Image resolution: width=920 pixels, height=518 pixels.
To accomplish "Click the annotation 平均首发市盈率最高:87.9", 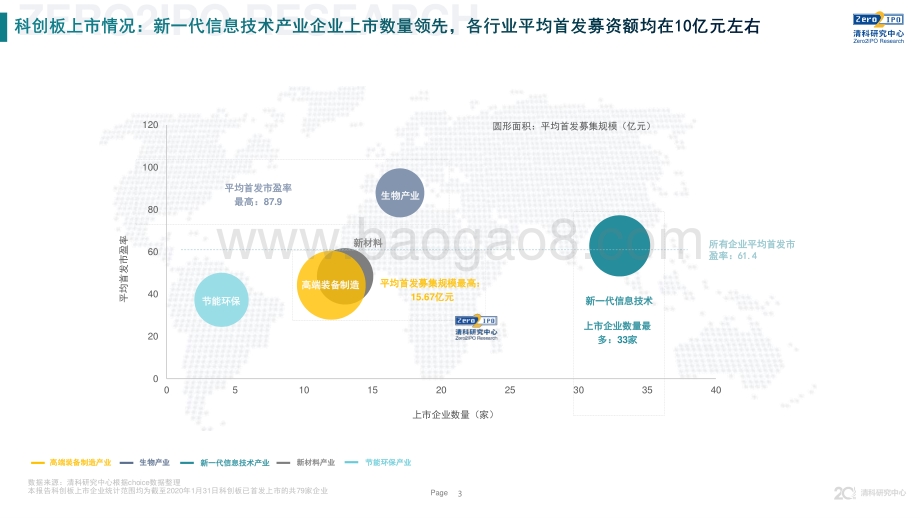I will pos(258,195).
